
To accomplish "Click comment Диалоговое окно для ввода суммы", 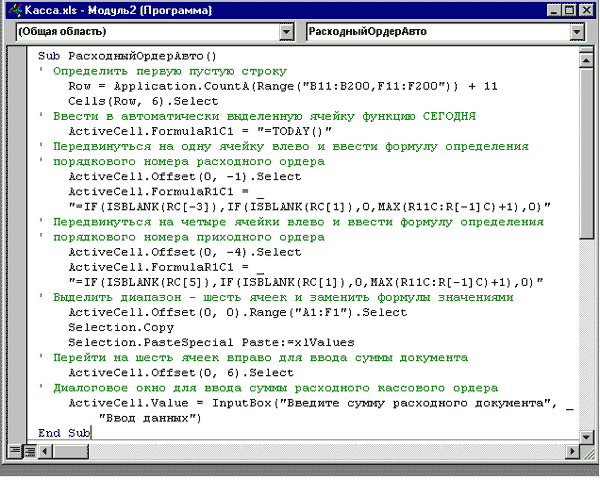I will [268, 388].
